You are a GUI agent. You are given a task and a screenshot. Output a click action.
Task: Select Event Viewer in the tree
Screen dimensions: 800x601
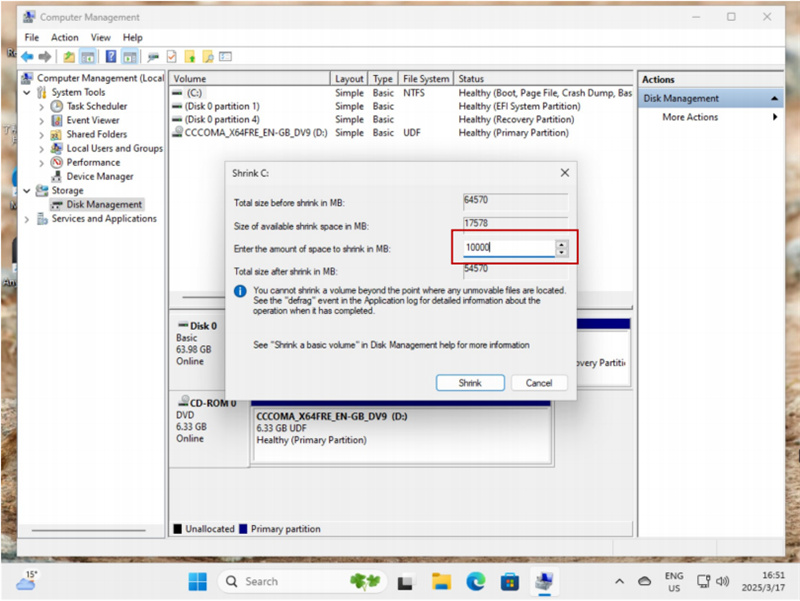(92, 120)
